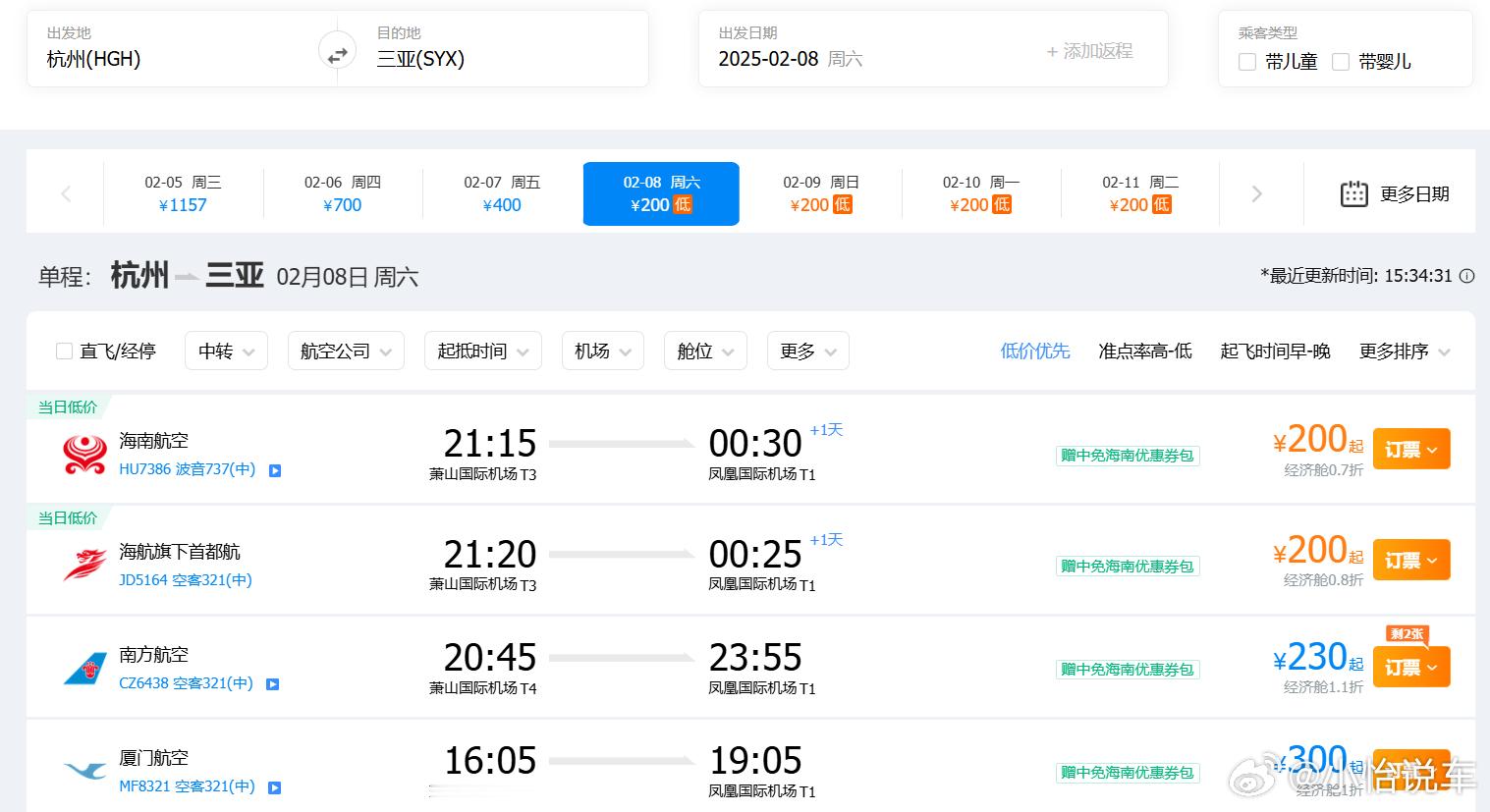Screen dimensions: 1490x812
Task: Open video icon next to MF8321
Action: [x=275, y=787]
